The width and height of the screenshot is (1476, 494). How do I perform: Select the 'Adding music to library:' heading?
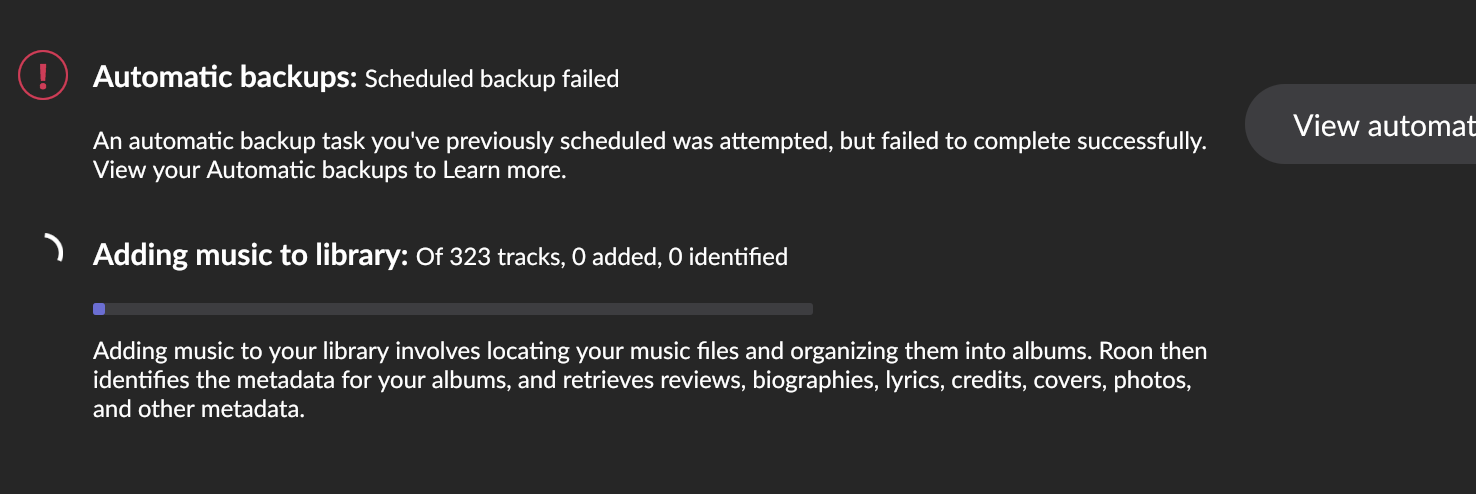tap(251, 256)
